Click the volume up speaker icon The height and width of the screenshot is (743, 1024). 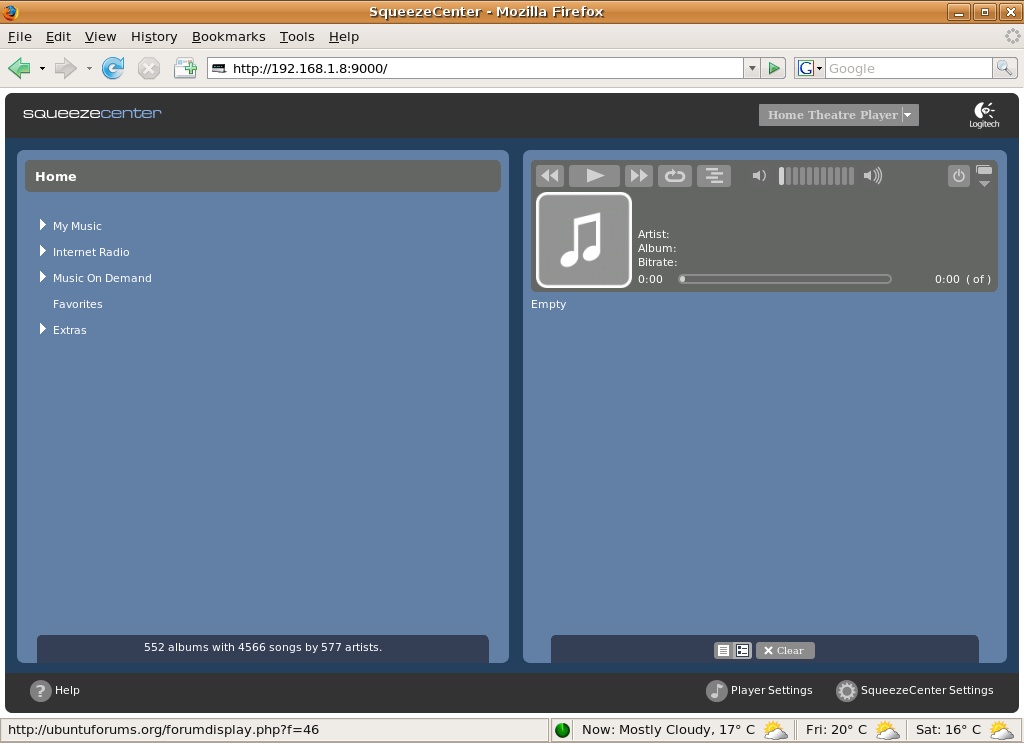tap(873, 176)
